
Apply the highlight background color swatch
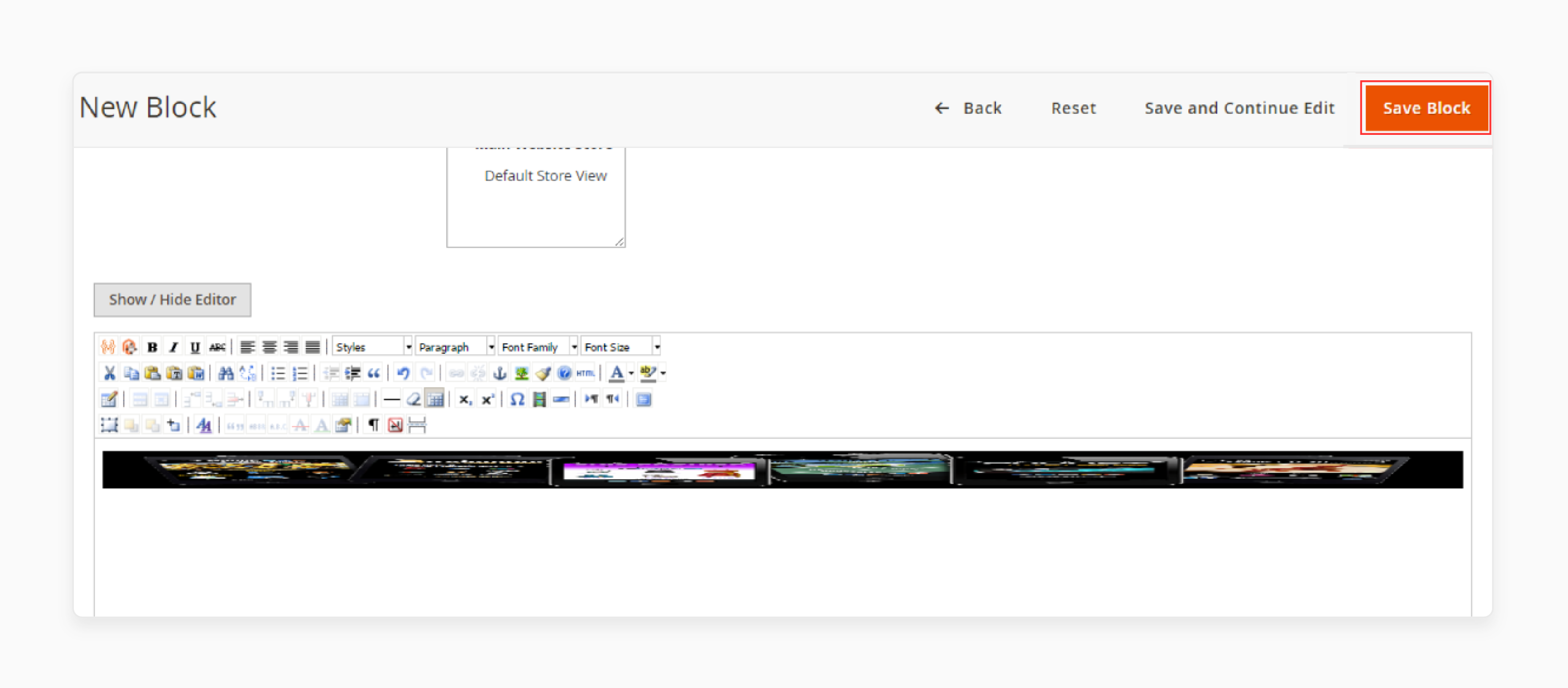click(648, 372)
